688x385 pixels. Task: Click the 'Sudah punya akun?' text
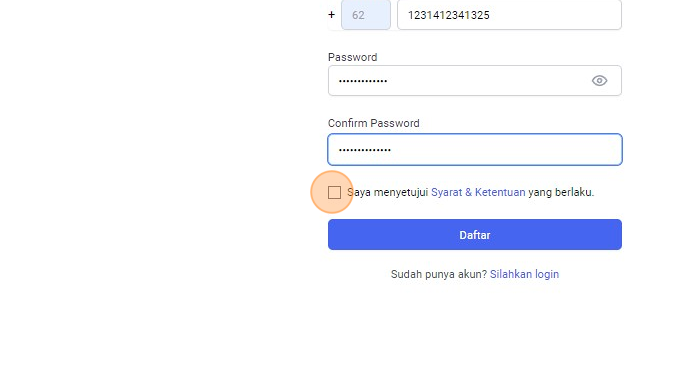[439, 274]
